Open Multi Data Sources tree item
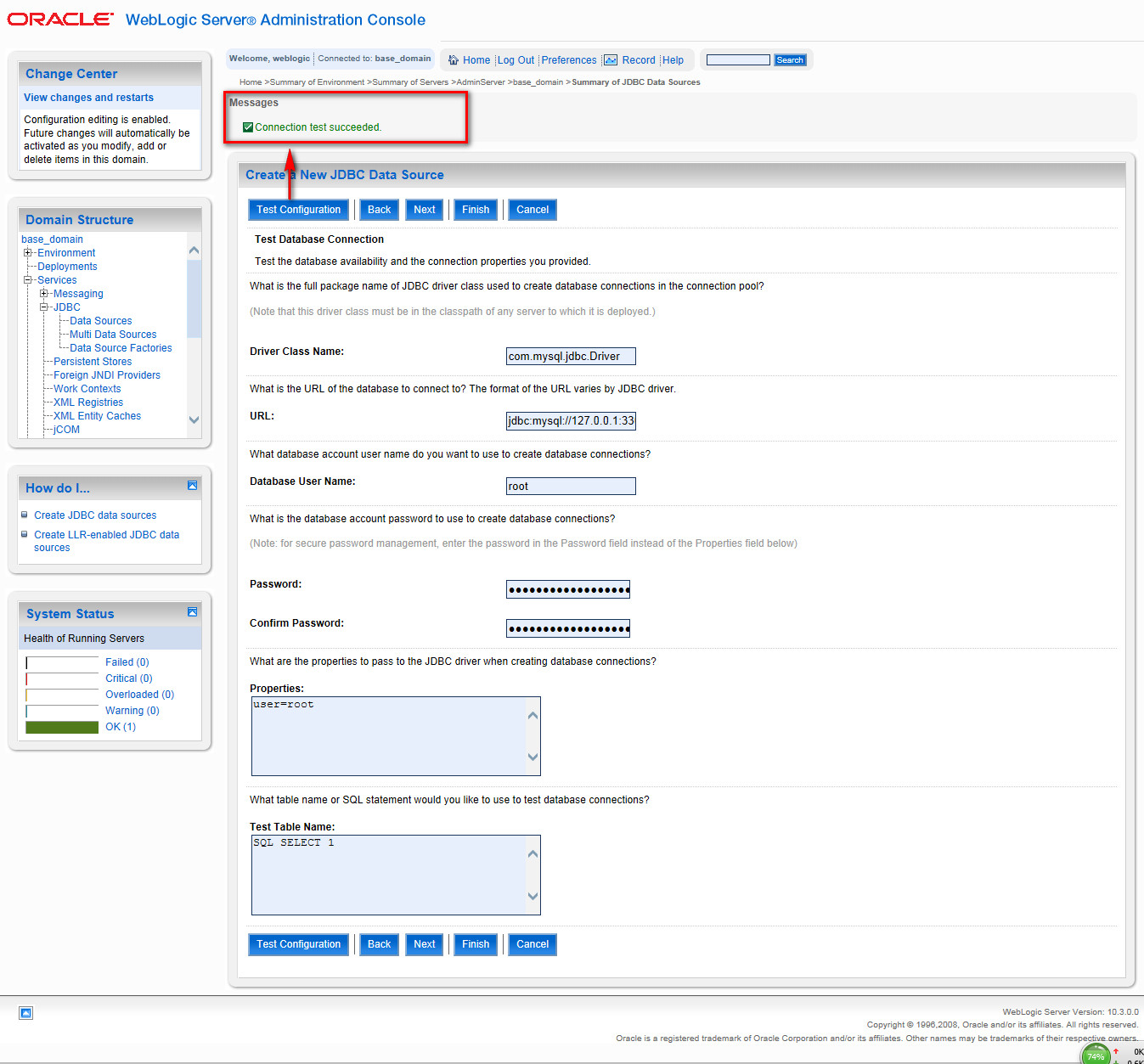This screenshot has width=1144, height=1064. point(113,335)
